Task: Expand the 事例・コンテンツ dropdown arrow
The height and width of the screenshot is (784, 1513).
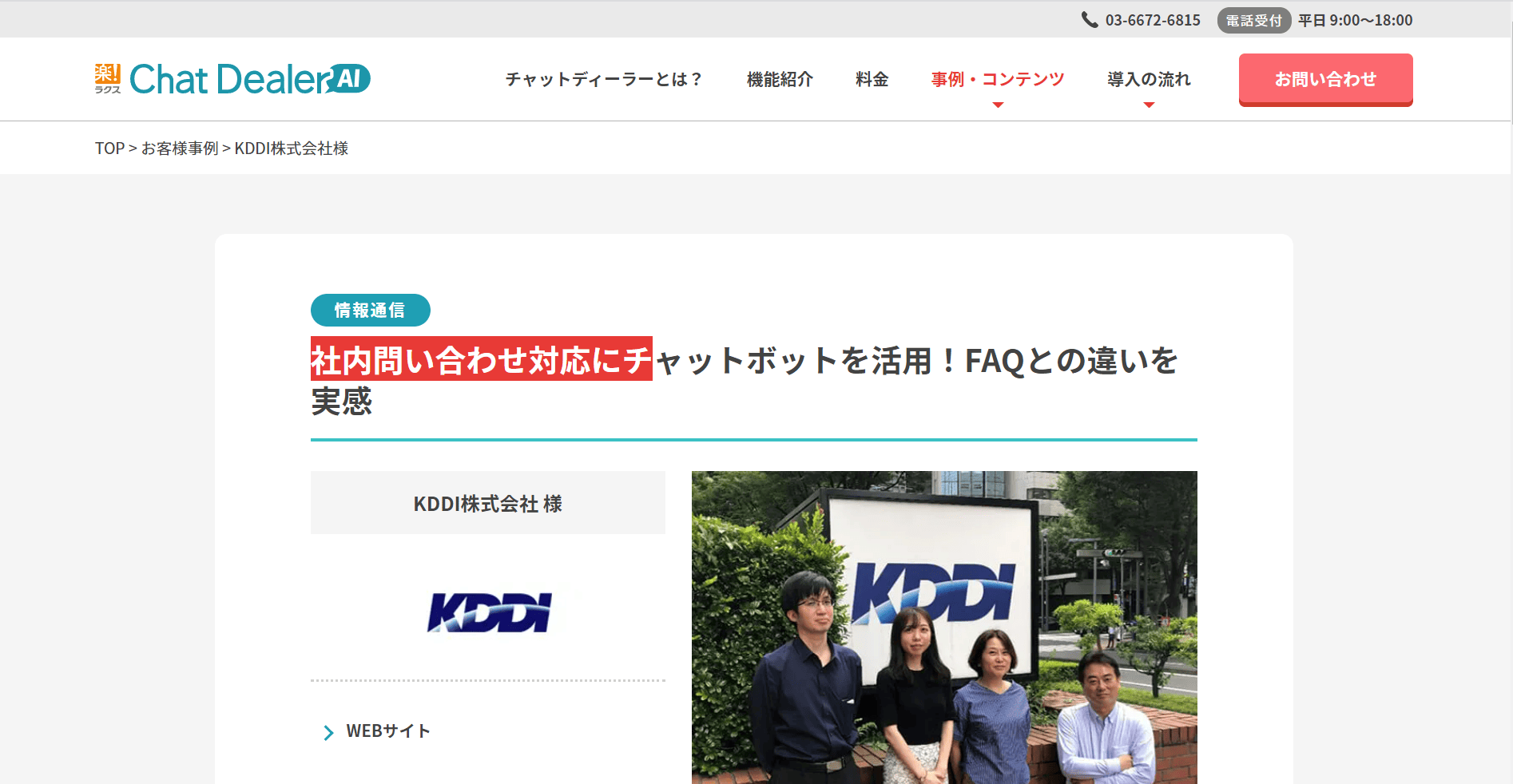Action: pyautogui.click(x=998, y=105)
